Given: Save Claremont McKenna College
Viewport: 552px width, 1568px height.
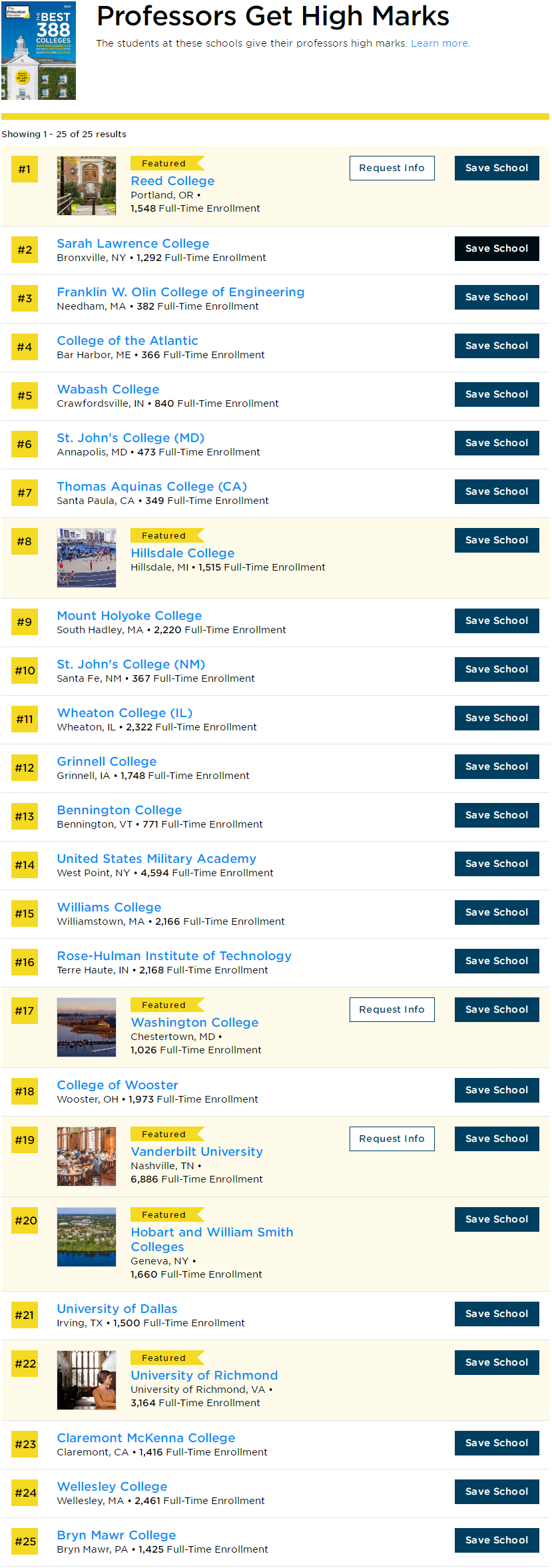Looking at the screenshot, I should tap(496, 1443).
